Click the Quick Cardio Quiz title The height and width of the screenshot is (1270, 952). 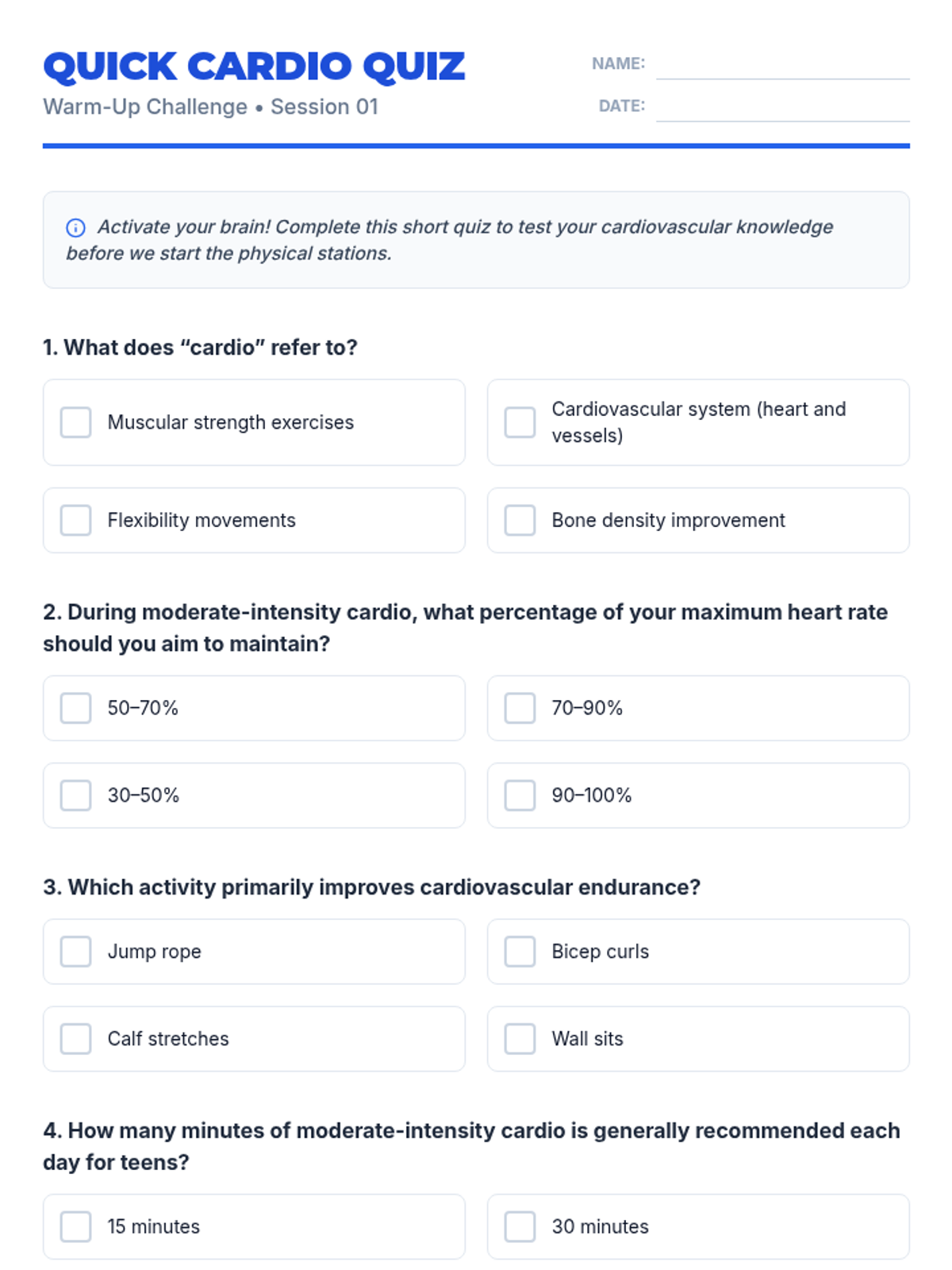click(x=254, y=67)
